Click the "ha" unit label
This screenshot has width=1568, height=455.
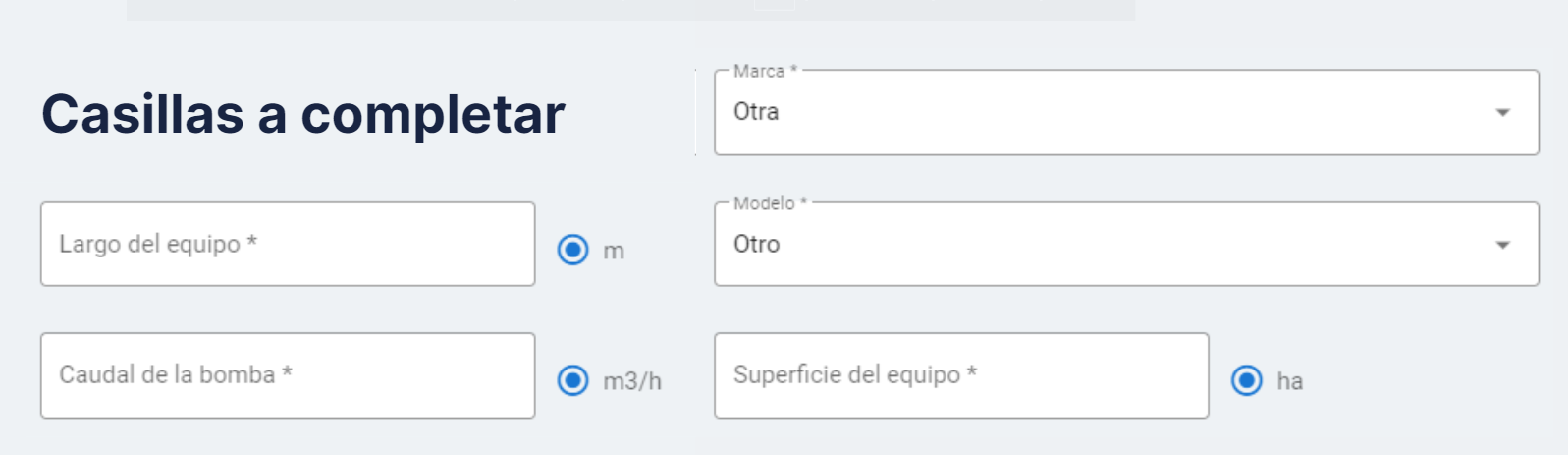point(1290,381)
